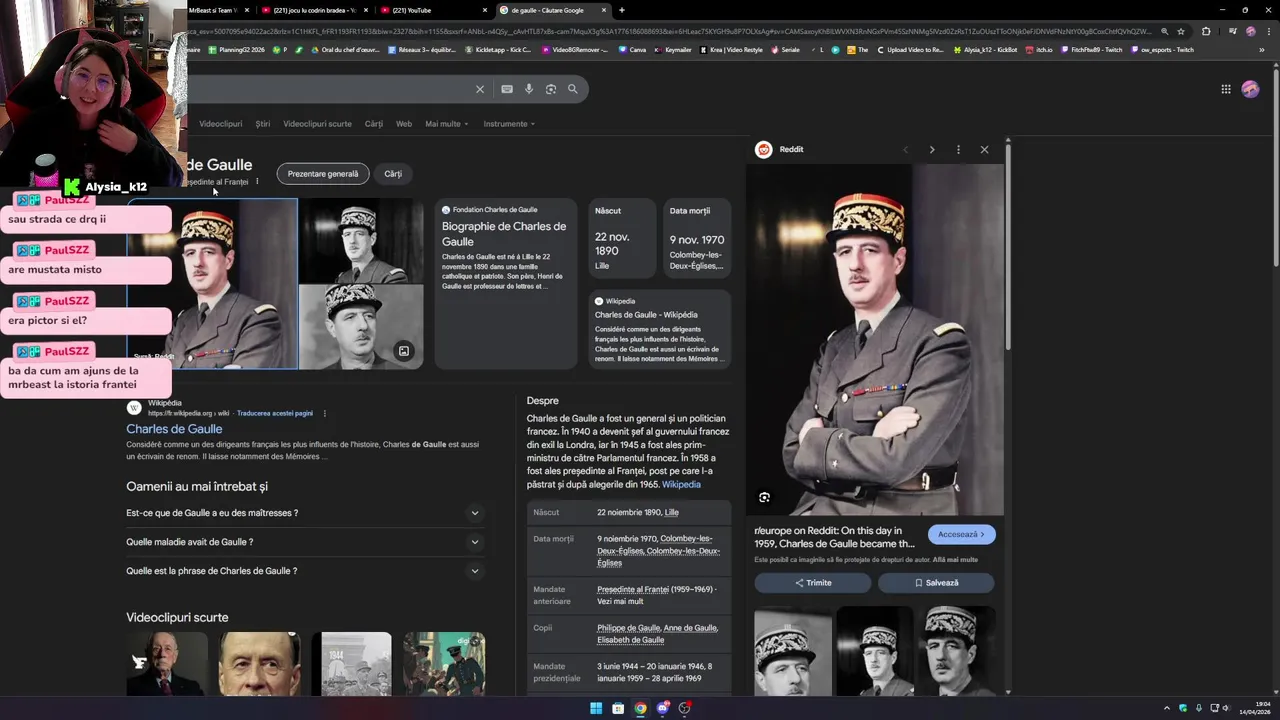
Task: Search inside image with lens icon on preview
Action: (765, 497)
